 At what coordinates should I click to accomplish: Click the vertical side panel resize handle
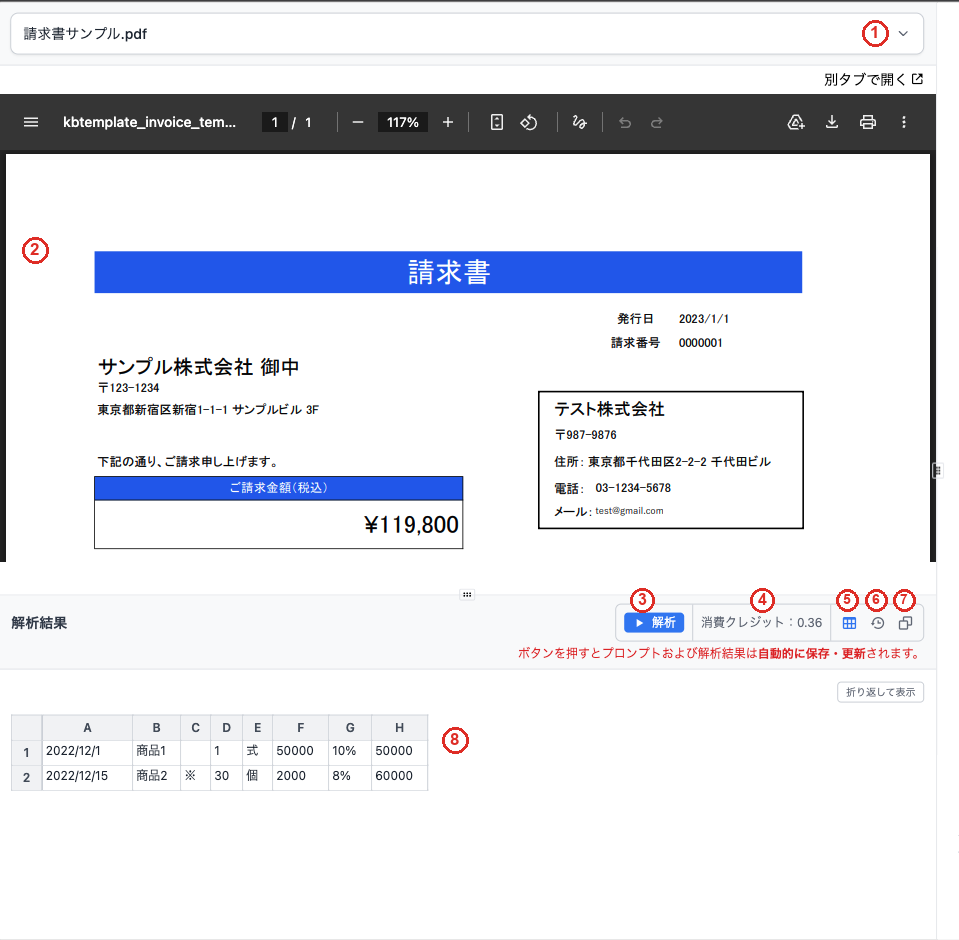937,470
